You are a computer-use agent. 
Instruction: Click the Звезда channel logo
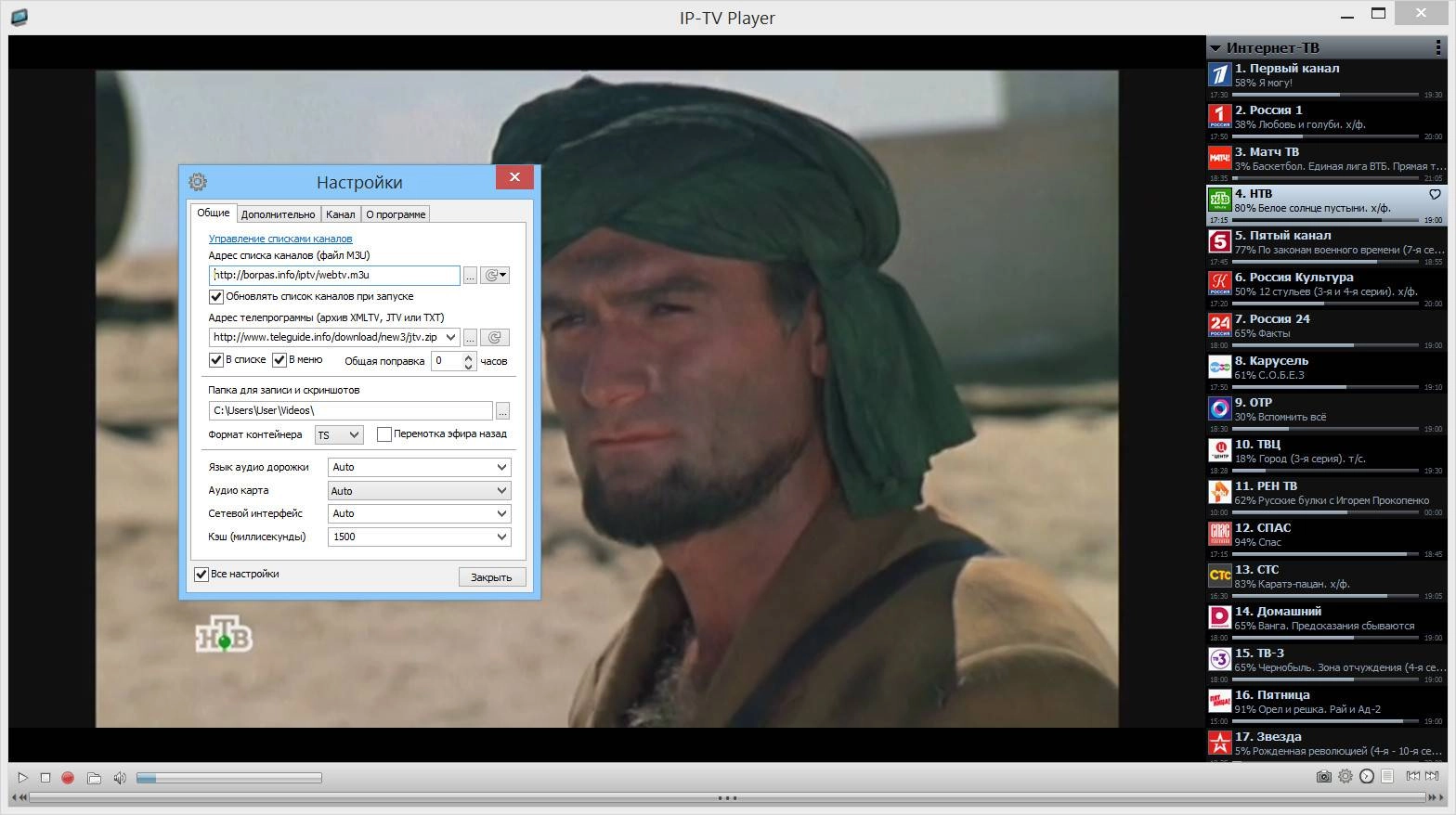click(1219, 743)
